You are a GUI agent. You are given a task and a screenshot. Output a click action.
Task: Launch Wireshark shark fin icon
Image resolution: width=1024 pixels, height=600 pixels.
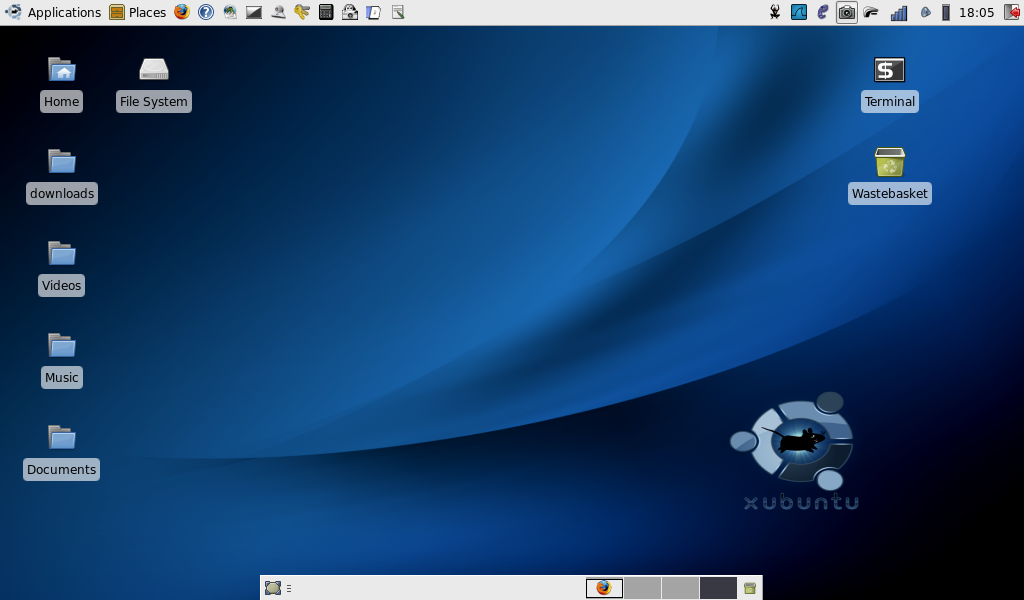pyautogui.click(x=799, y=12)
